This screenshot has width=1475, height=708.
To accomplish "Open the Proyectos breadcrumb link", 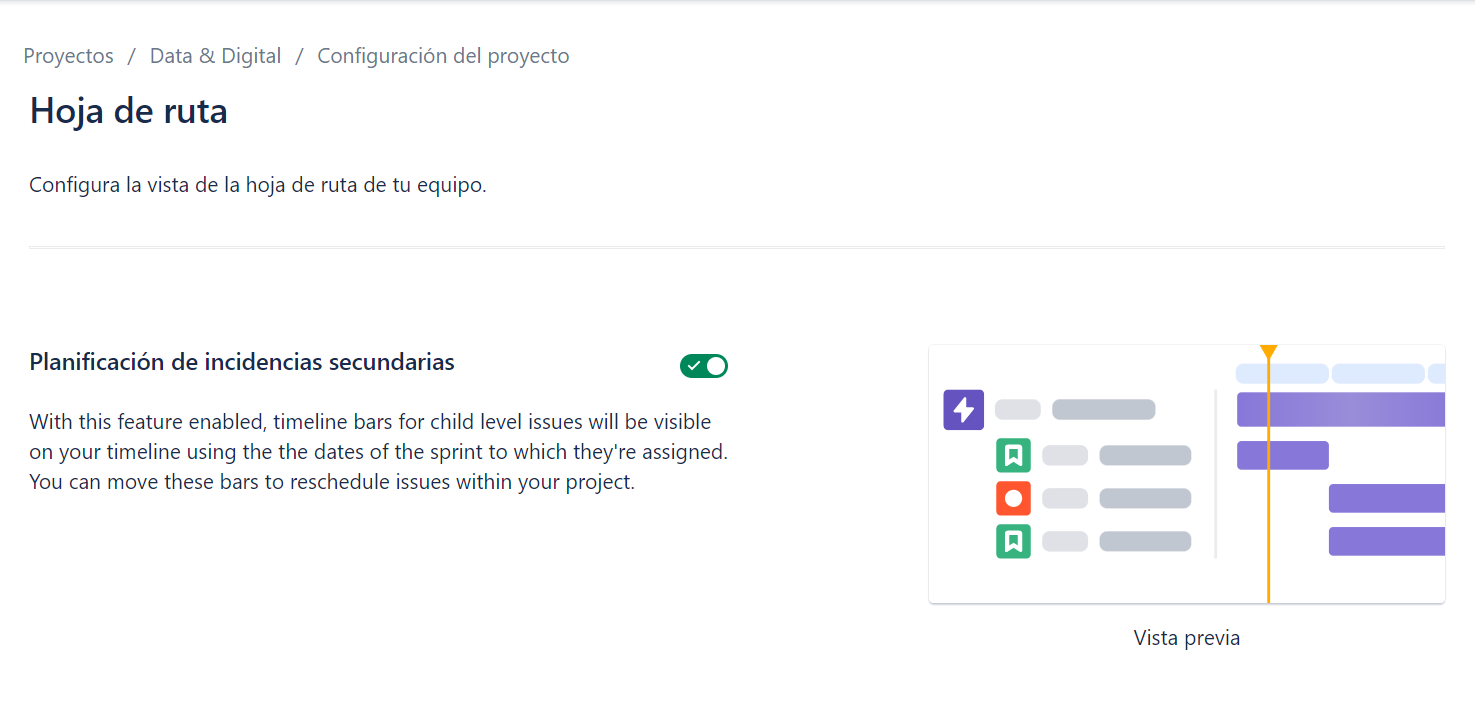I will [69, 56].
